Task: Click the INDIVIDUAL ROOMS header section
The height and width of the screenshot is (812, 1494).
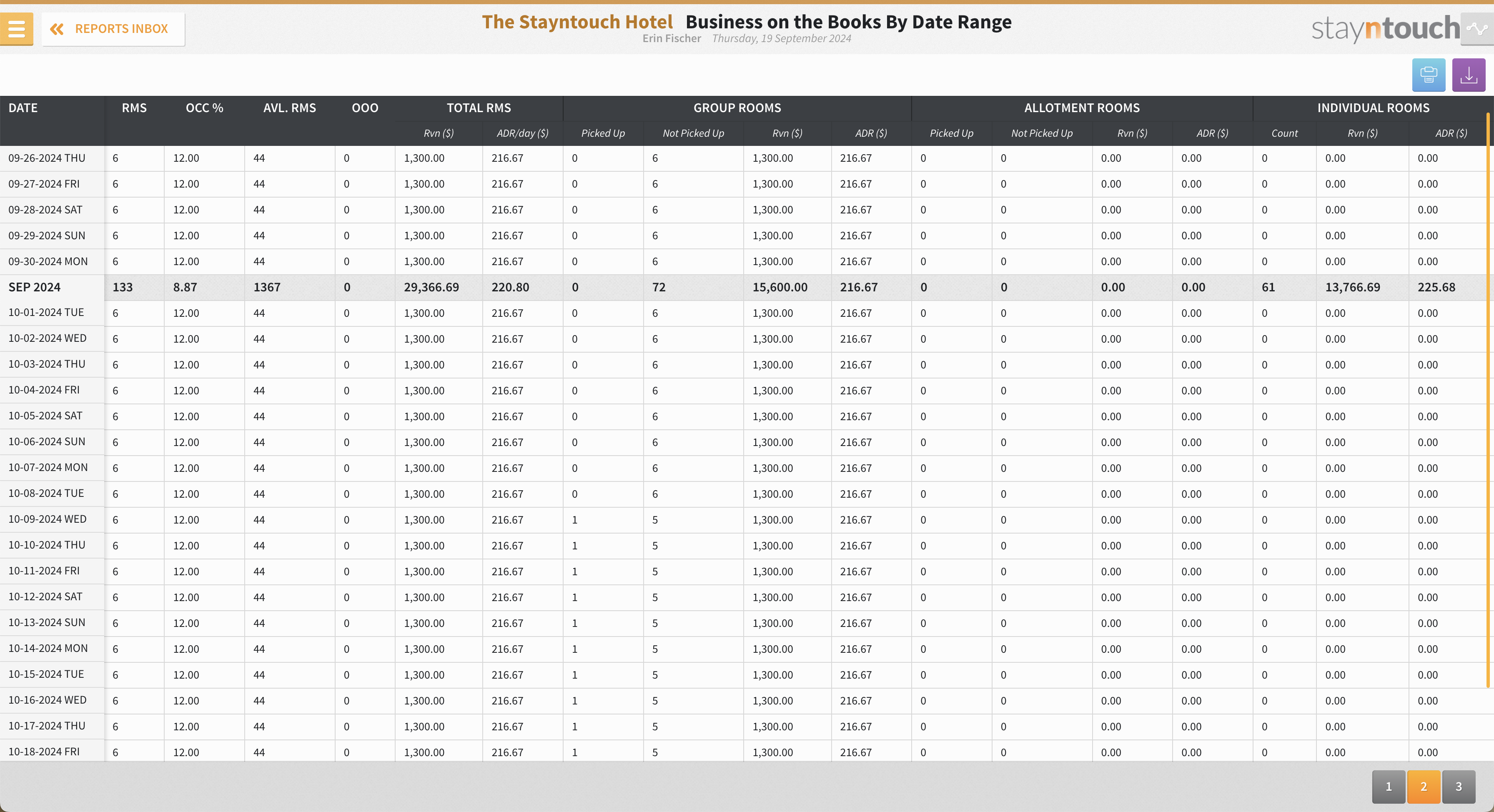Action: tap(1372, 108)
